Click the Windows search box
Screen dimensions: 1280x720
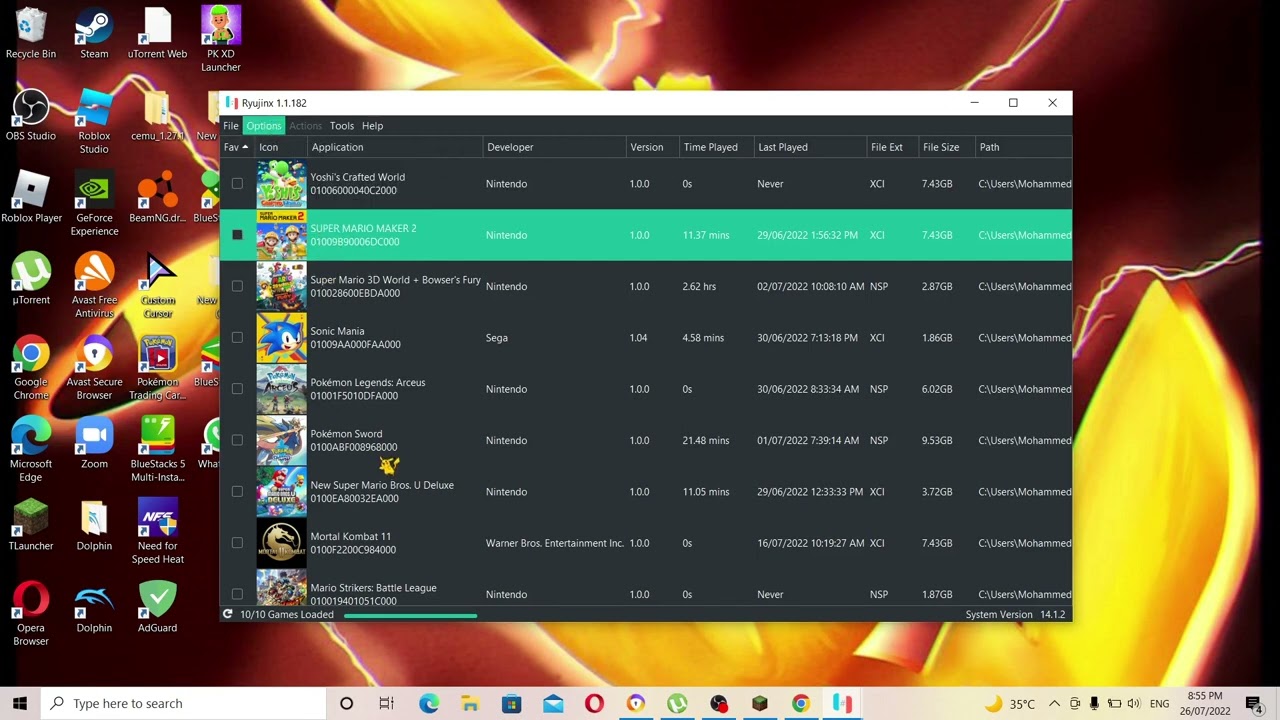point(184,703)
